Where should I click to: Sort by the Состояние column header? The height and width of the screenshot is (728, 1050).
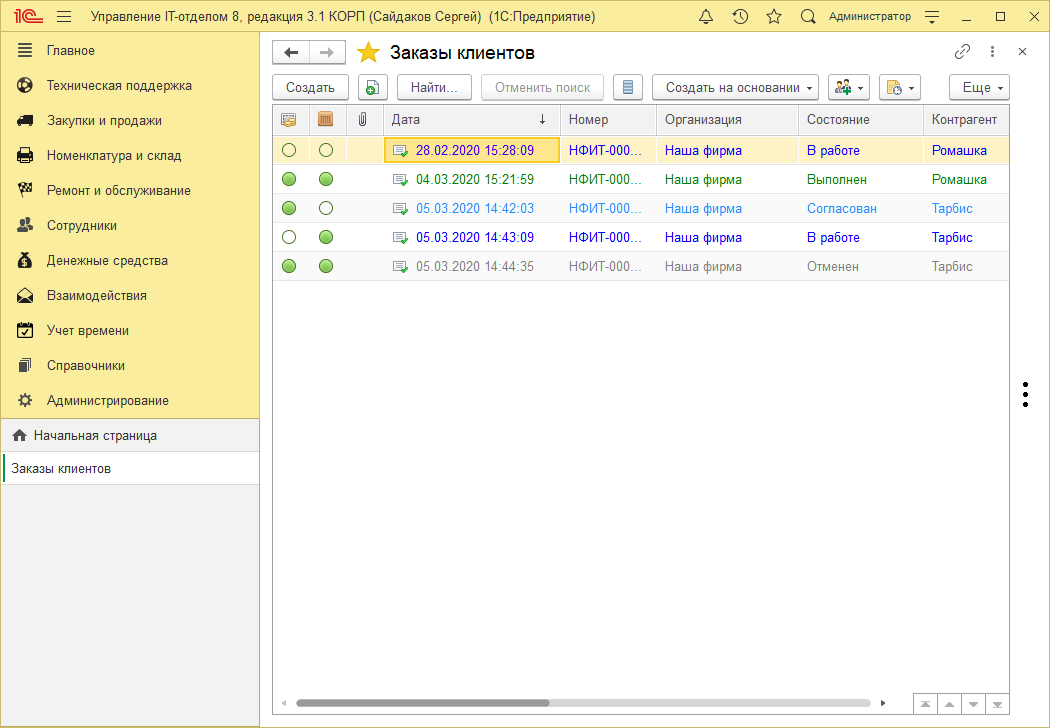pos(838,120)
